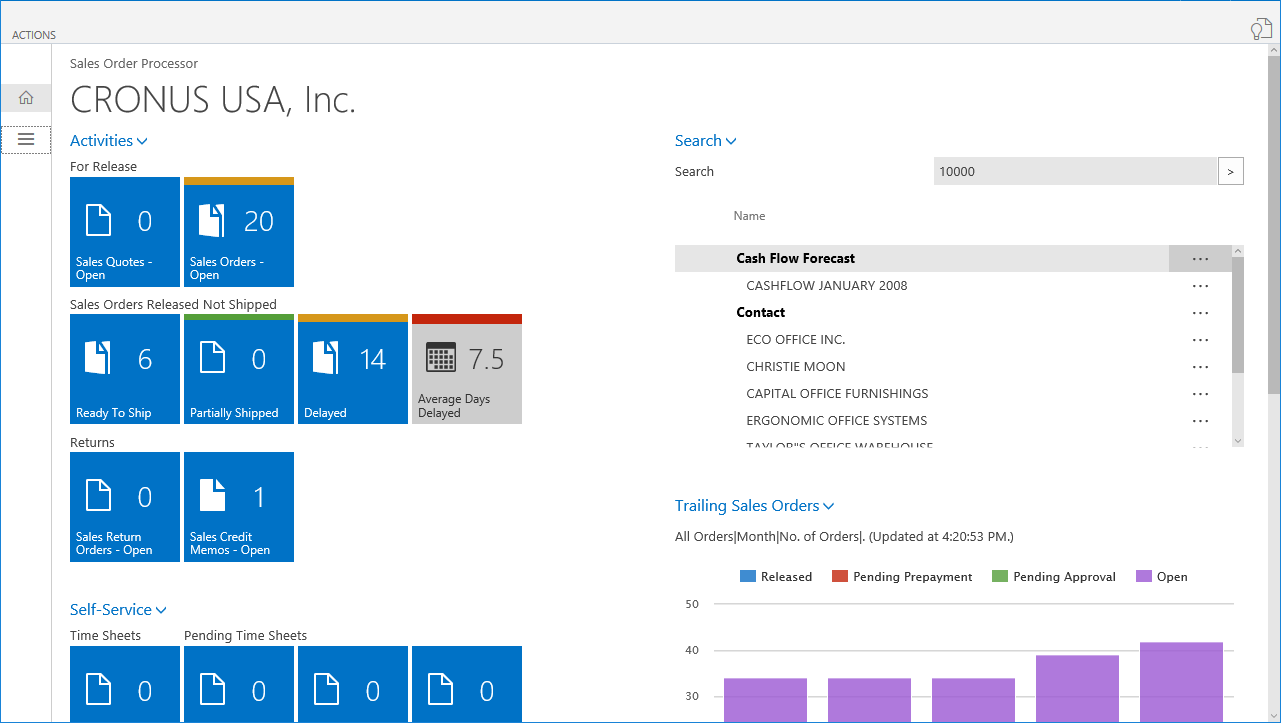Viewport: 1281px width, 723px height.
Task: Select ERGONOMIC OFFICE SYSTEMS contact
Action: (953, 420)
